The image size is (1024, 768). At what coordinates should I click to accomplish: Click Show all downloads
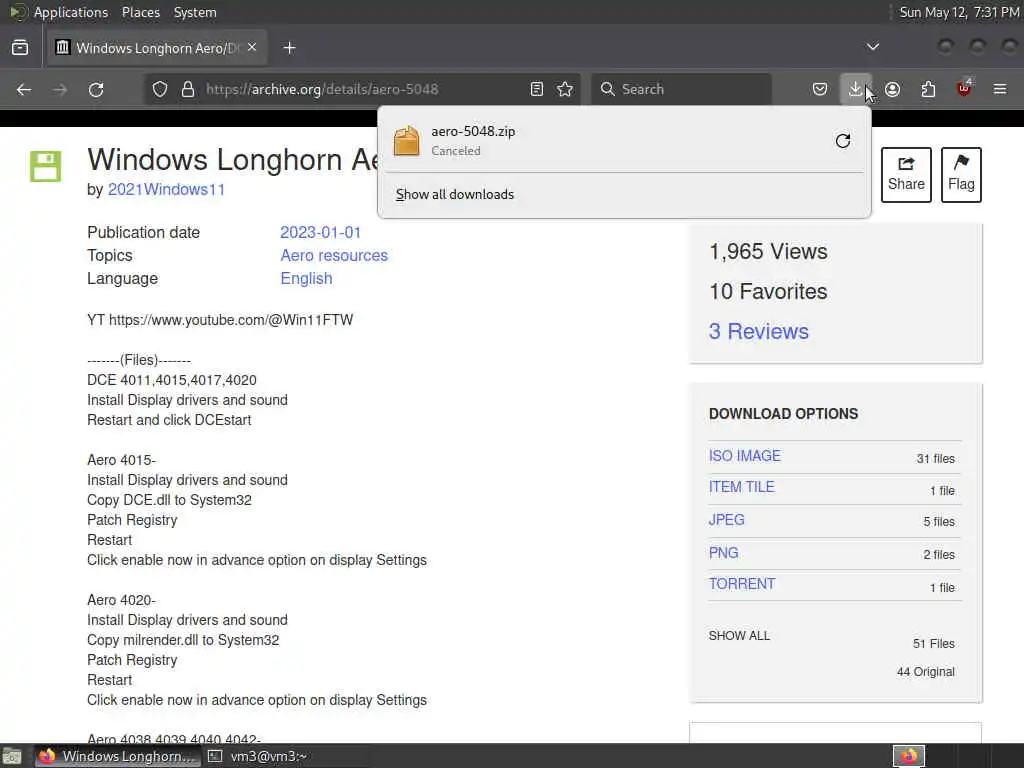(x=455, y=195)
